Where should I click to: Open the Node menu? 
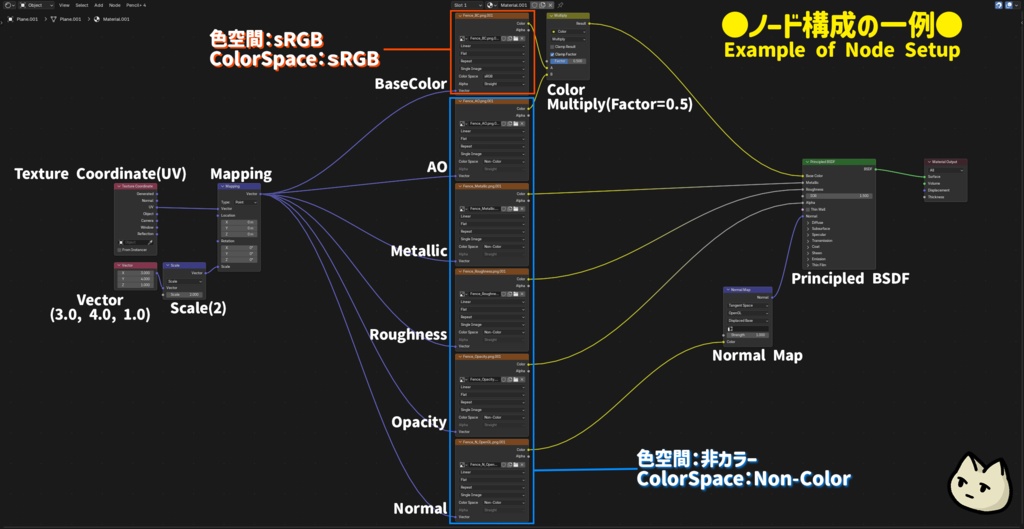pos(114,5)
